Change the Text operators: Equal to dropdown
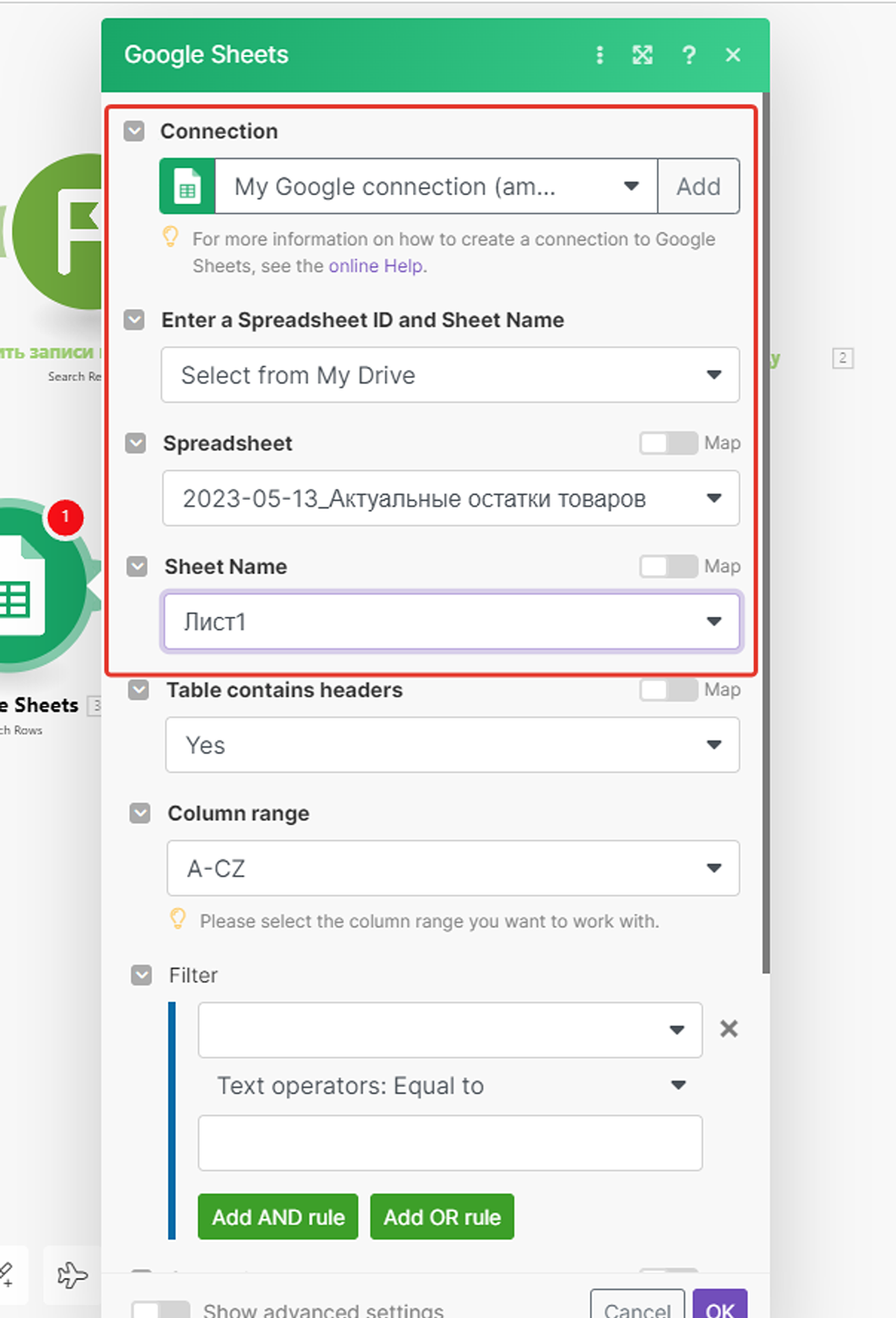Screen dimensions: 896x1318 [x=450, y=1086]
